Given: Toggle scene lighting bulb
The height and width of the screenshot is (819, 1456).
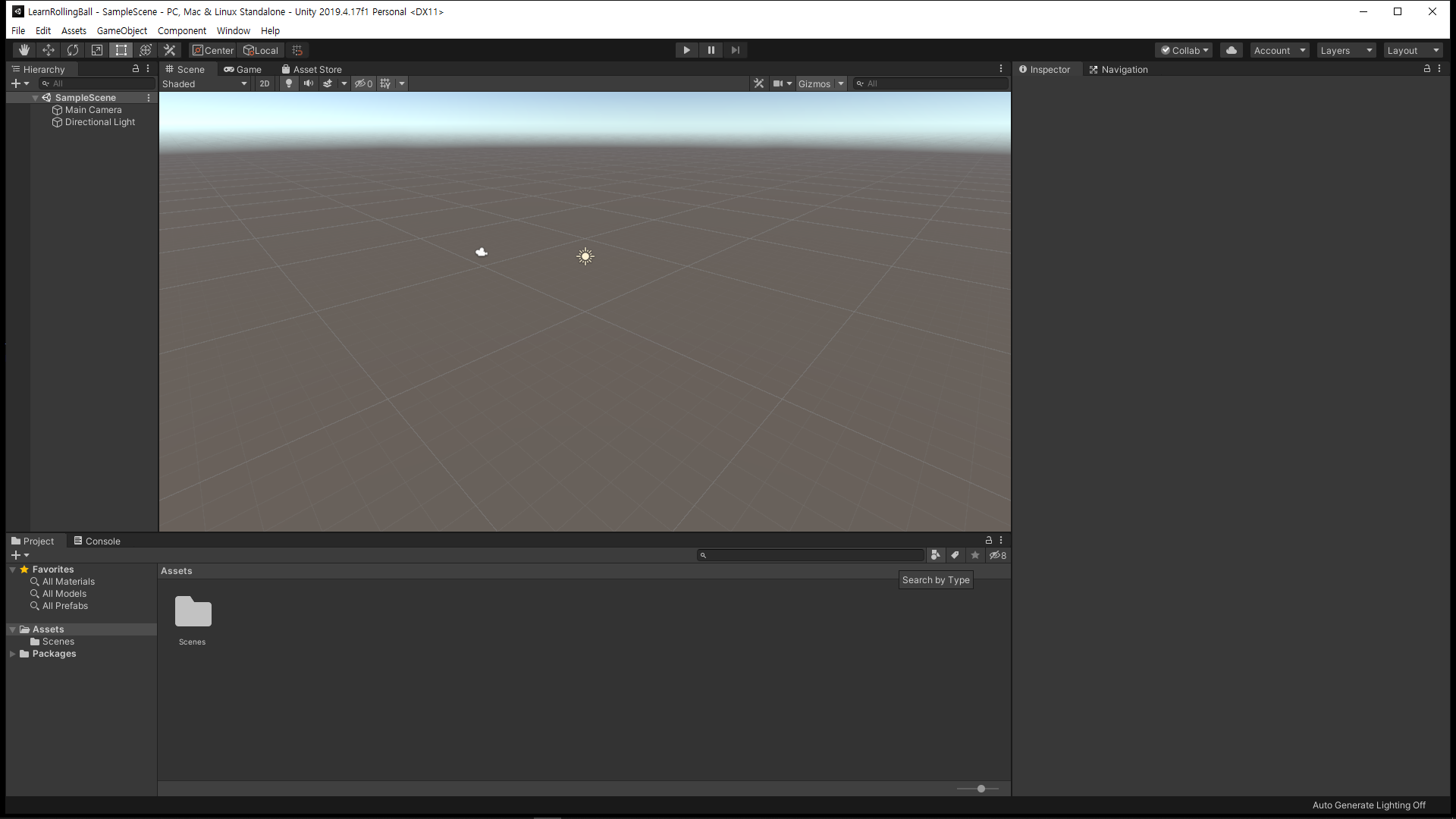Looking at the screenshot, I should click(x=289, y=83).
